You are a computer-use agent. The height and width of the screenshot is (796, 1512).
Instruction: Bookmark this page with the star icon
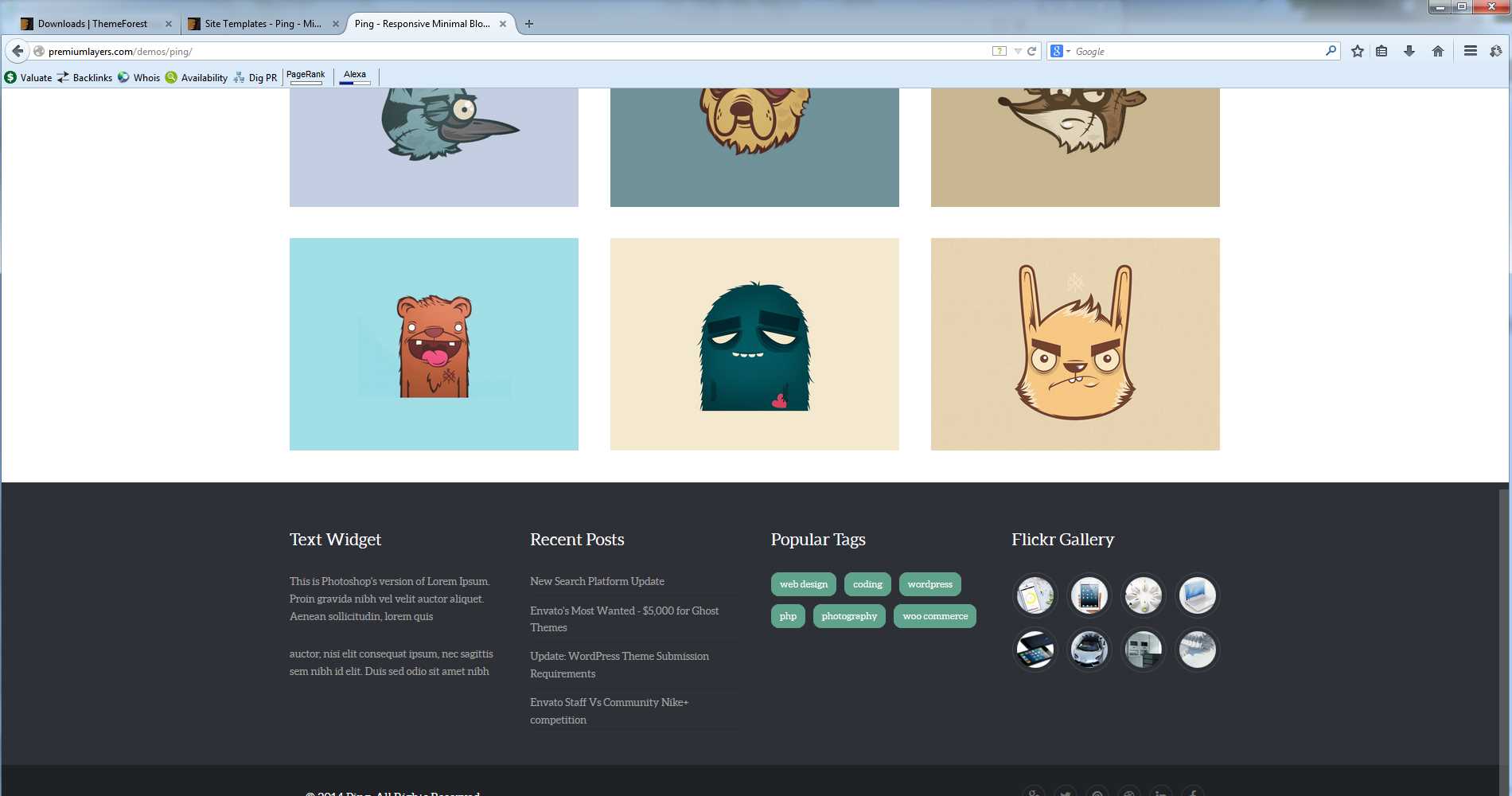pyautogui.click(x=1358, y=51)
